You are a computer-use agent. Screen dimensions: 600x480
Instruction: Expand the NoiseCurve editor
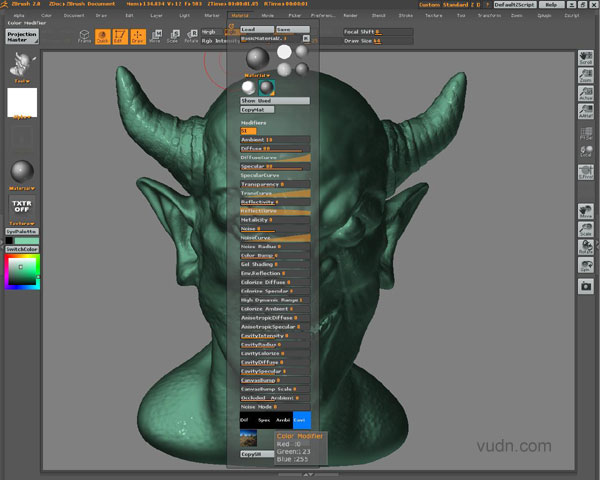pyautogui.click(x=275, y=238)
